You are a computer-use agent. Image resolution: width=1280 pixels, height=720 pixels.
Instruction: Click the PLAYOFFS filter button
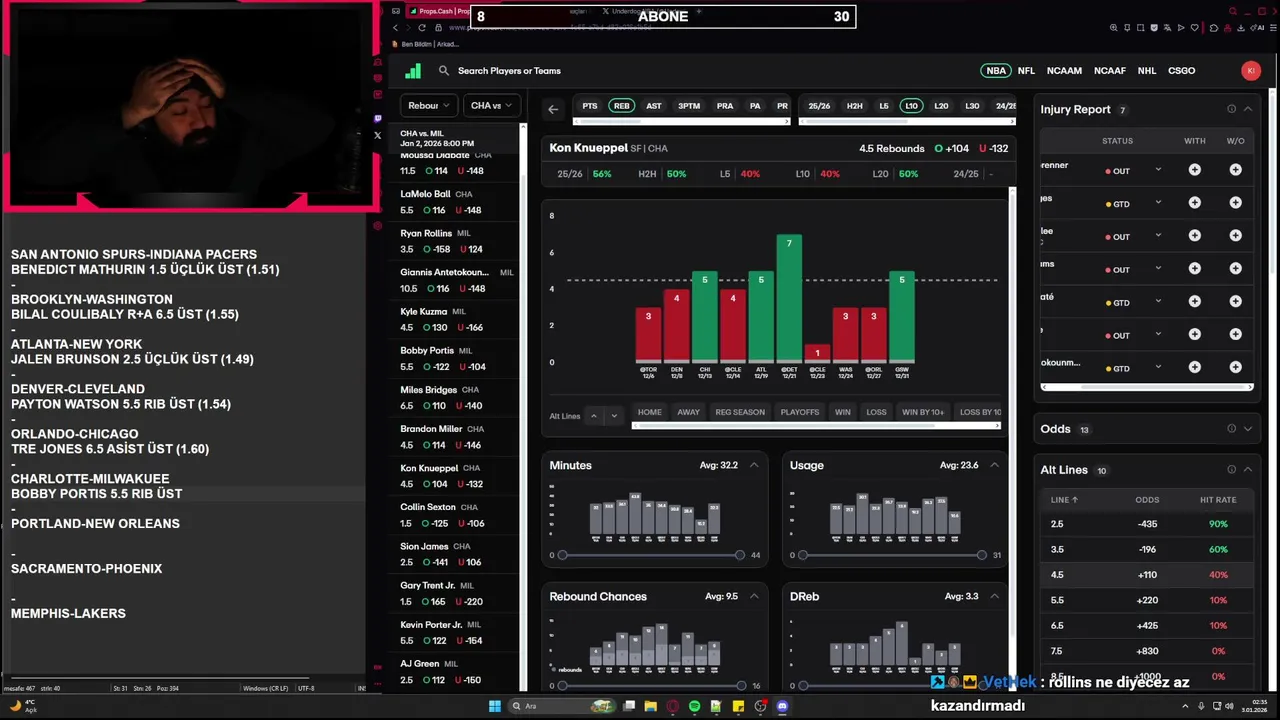(x=800, y=412)
